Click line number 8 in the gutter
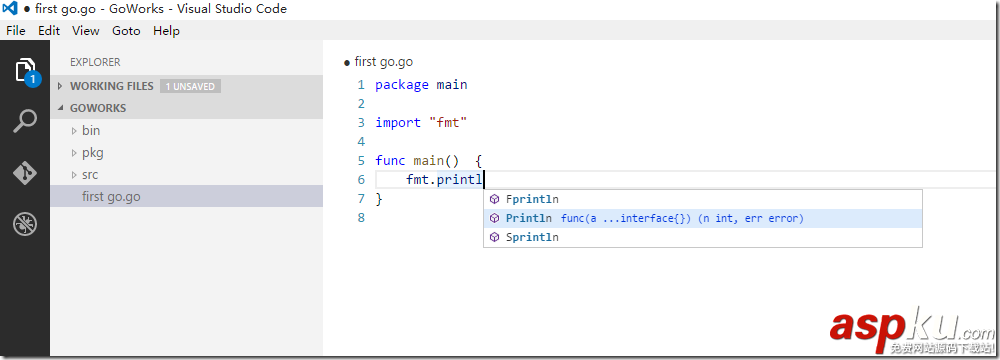Screen dimensions: 1000x360 click(361, 218)
